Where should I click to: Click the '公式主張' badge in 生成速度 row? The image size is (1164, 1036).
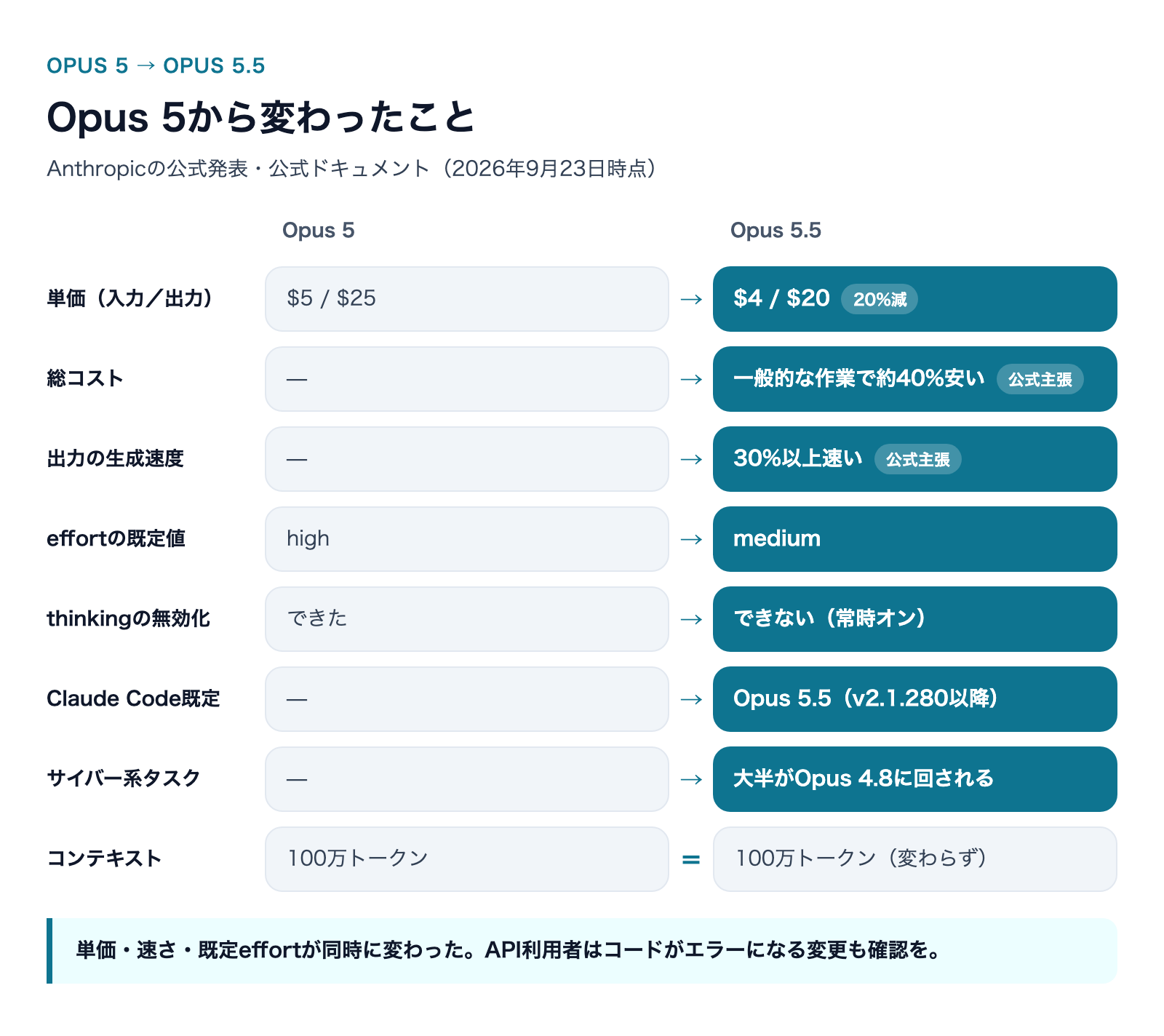(917, 459)
